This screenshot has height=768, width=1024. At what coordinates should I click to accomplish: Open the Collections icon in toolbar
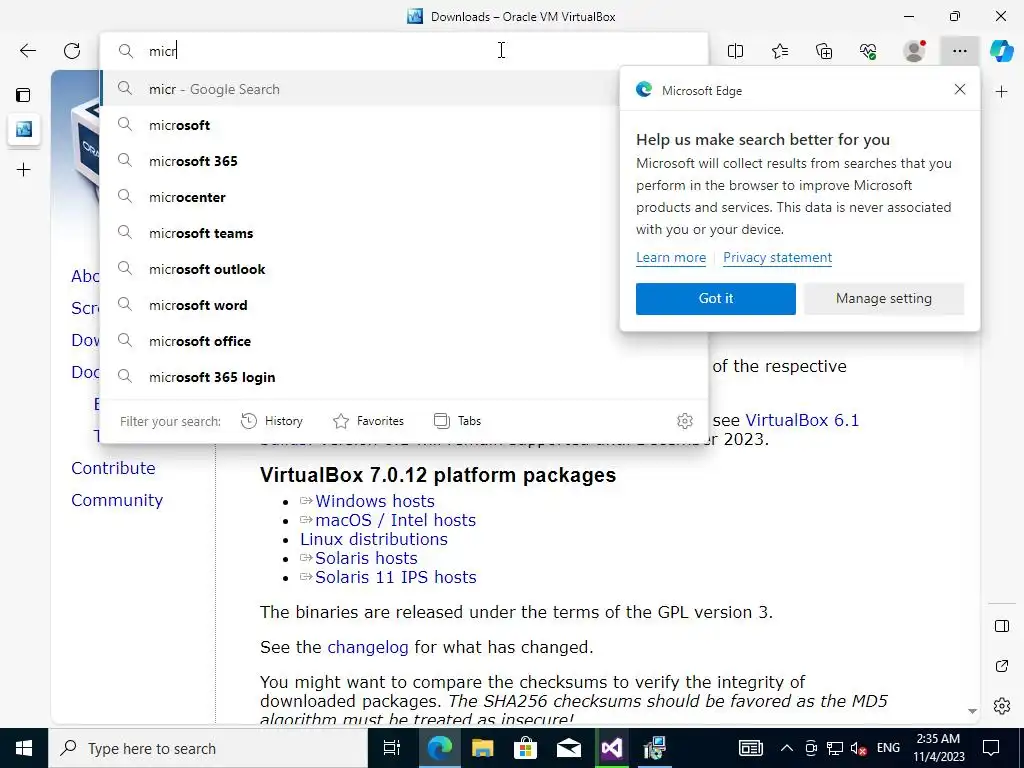(824, 51)
